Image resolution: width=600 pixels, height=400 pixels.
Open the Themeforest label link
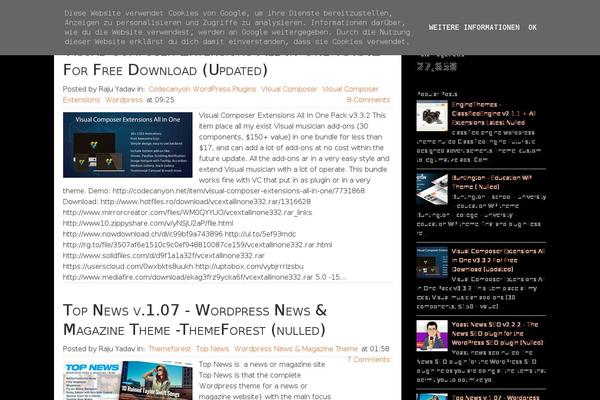pos(170,349)
